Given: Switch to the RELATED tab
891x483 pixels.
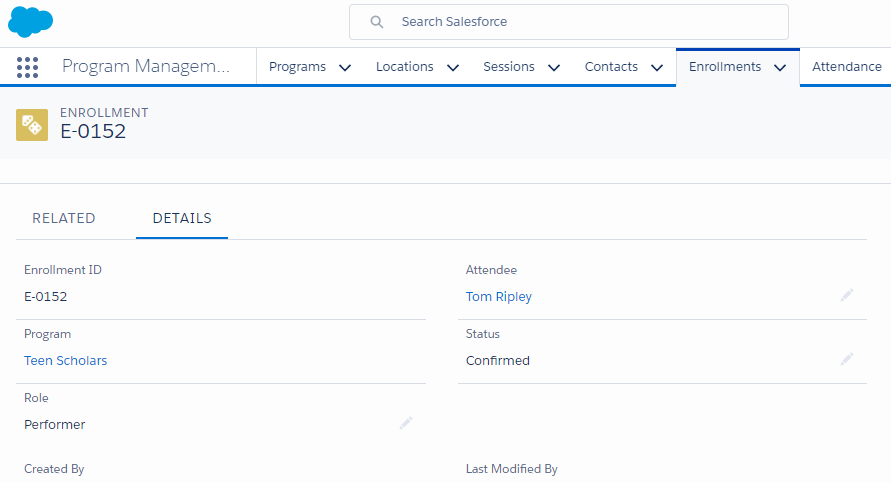Looking at the screenshot, I should (x=64, y=218).
